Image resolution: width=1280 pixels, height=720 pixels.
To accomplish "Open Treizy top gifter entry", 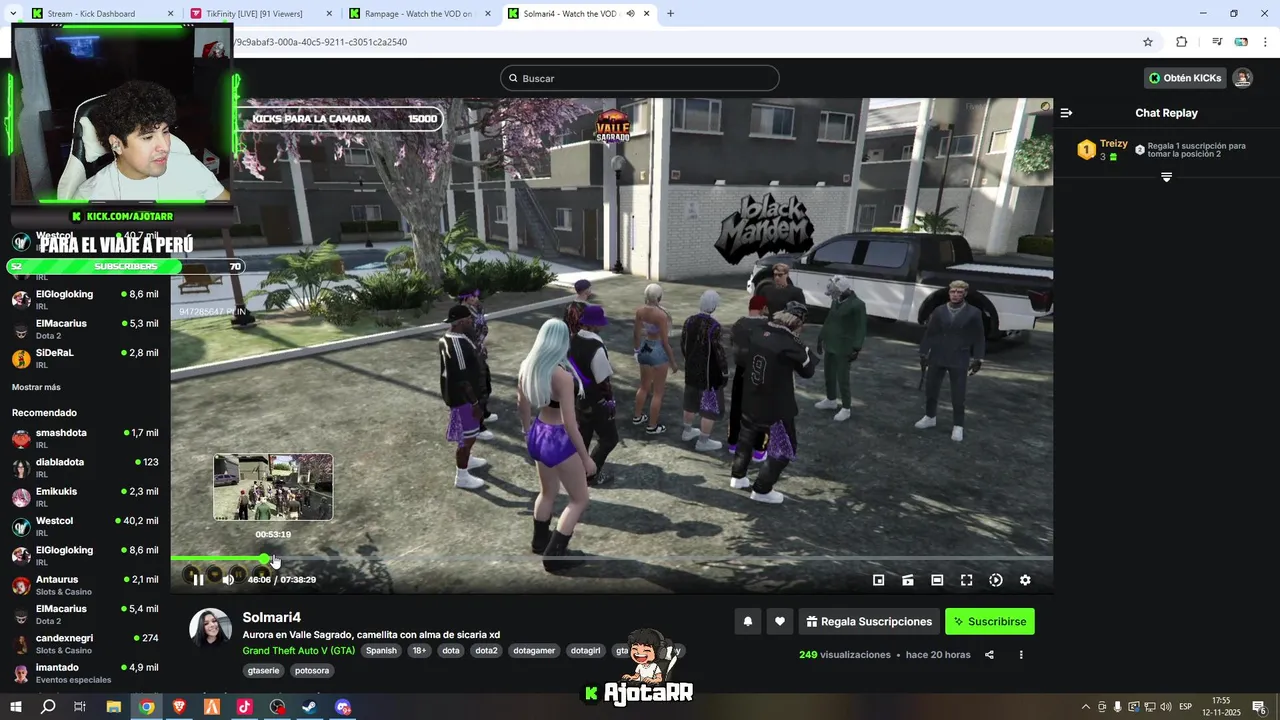I will (1102, 150).
